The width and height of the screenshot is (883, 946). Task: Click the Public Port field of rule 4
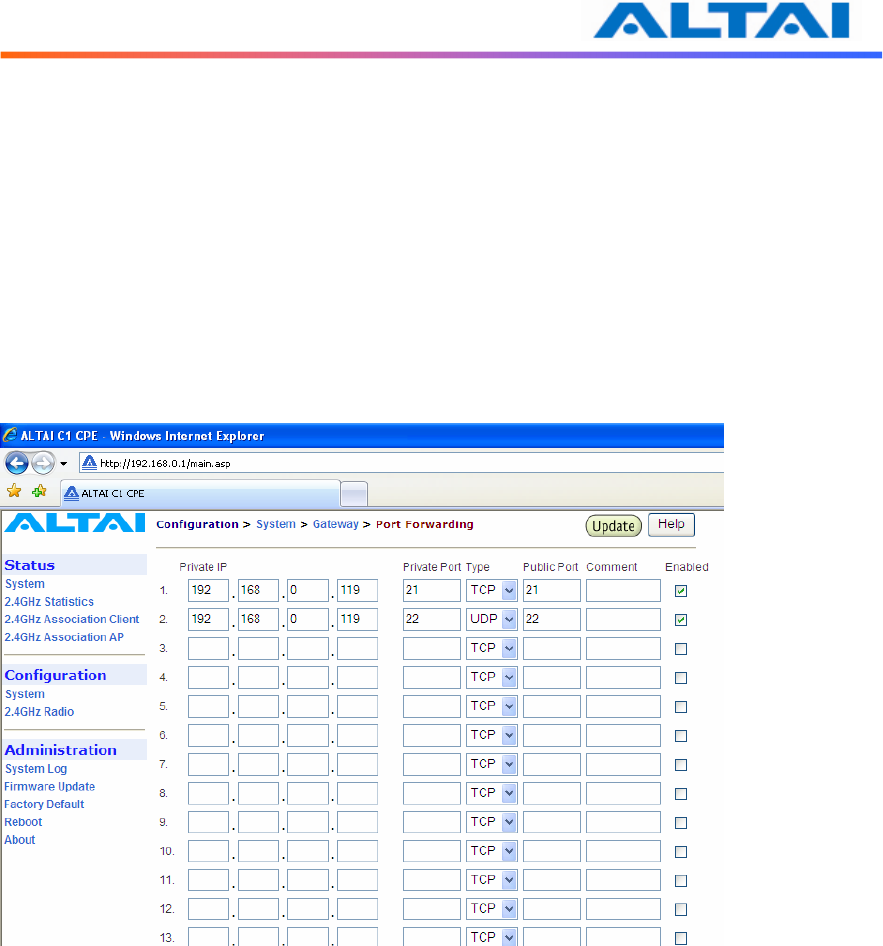click(552, 677)
